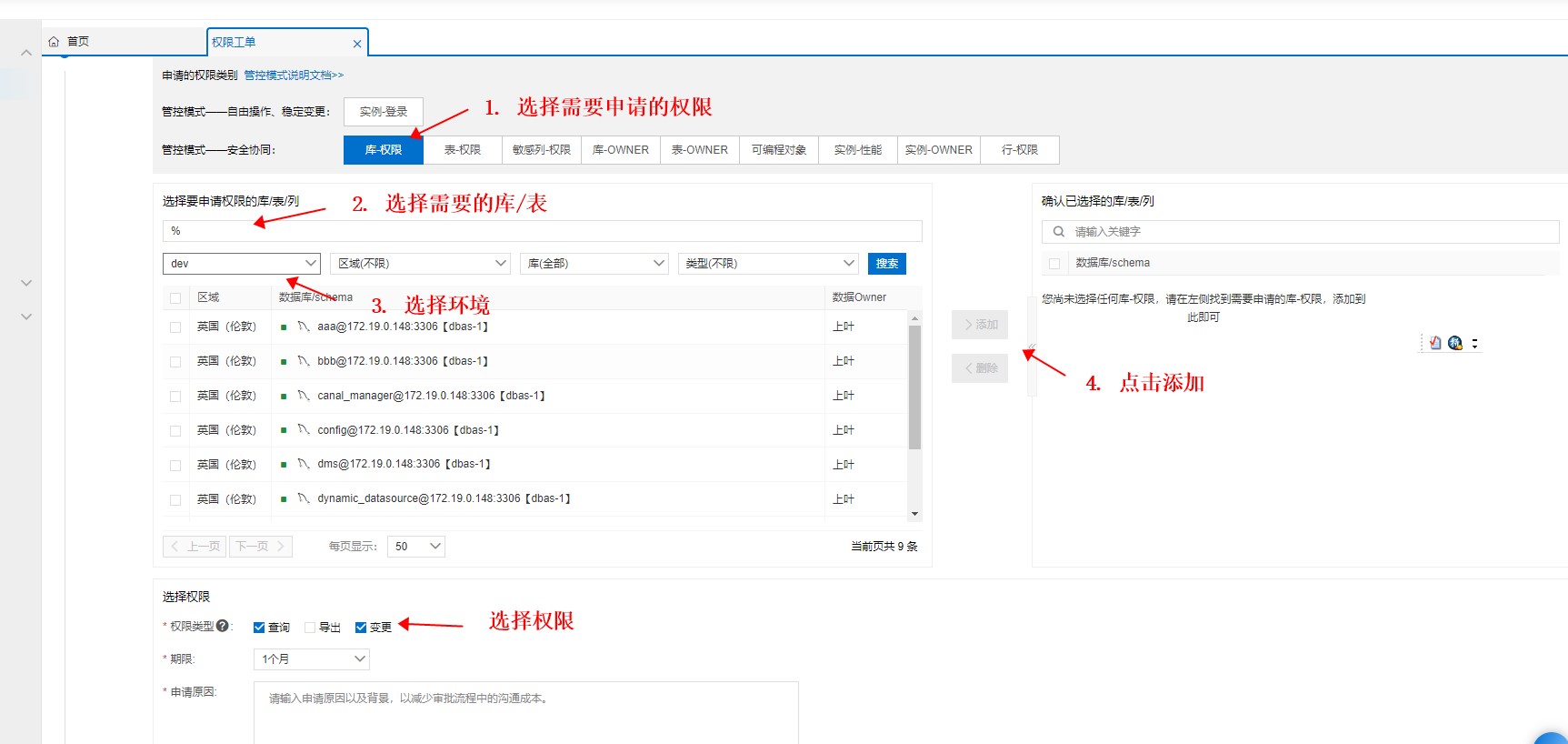Image resolution: width=1568 pixels, height=744 pixels.
Task: Click the 权限类型 help question-mark icon
Action: point(223,626)
